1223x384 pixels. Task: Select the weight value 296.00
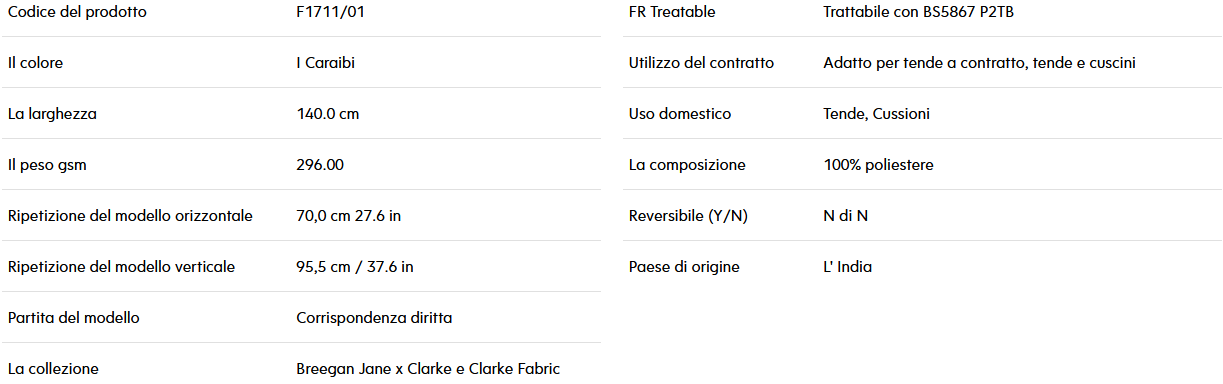point(320,165)
